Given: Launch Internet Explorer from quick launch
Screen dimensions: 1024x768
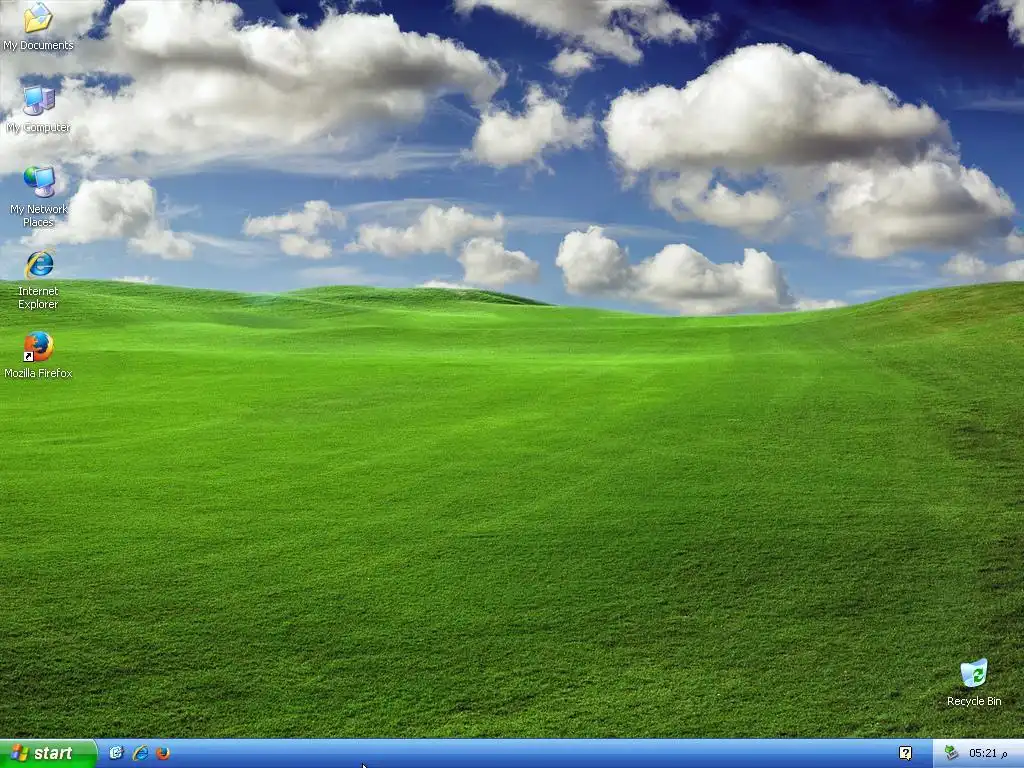Looking at the screenshot, I should point(140,753).
